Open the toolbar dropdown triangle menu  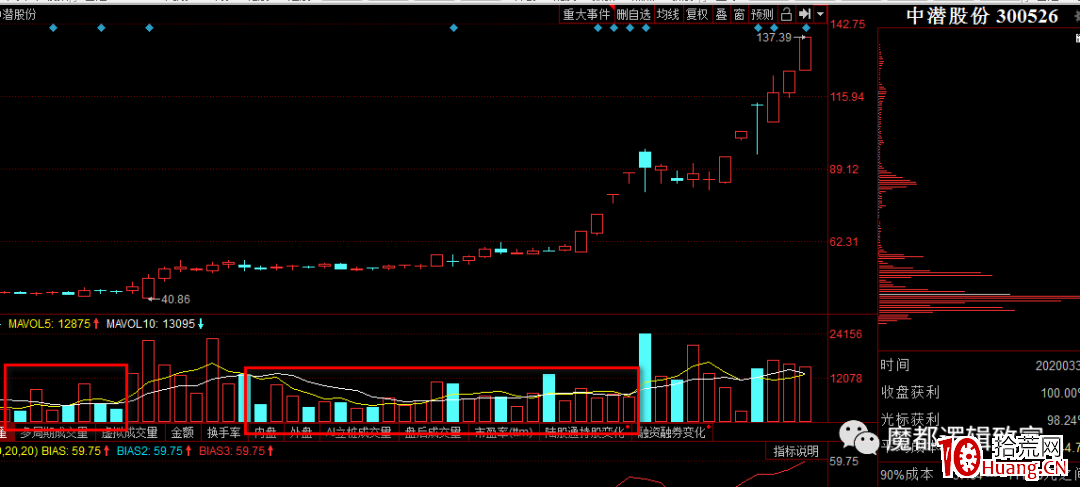[820, 14]
